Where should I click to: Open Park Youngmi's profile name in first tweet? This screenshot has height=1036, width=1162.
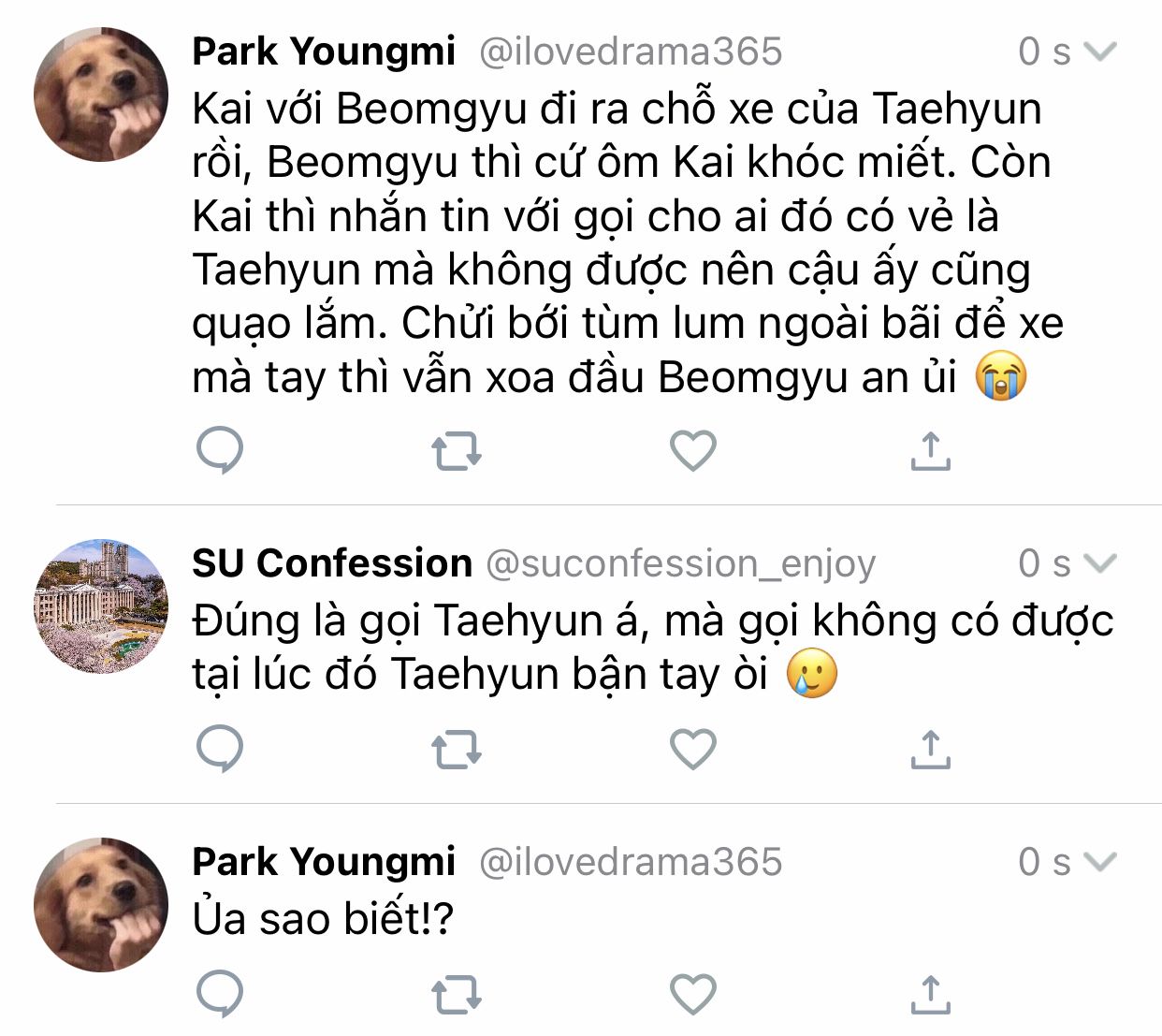coord(324,51)
